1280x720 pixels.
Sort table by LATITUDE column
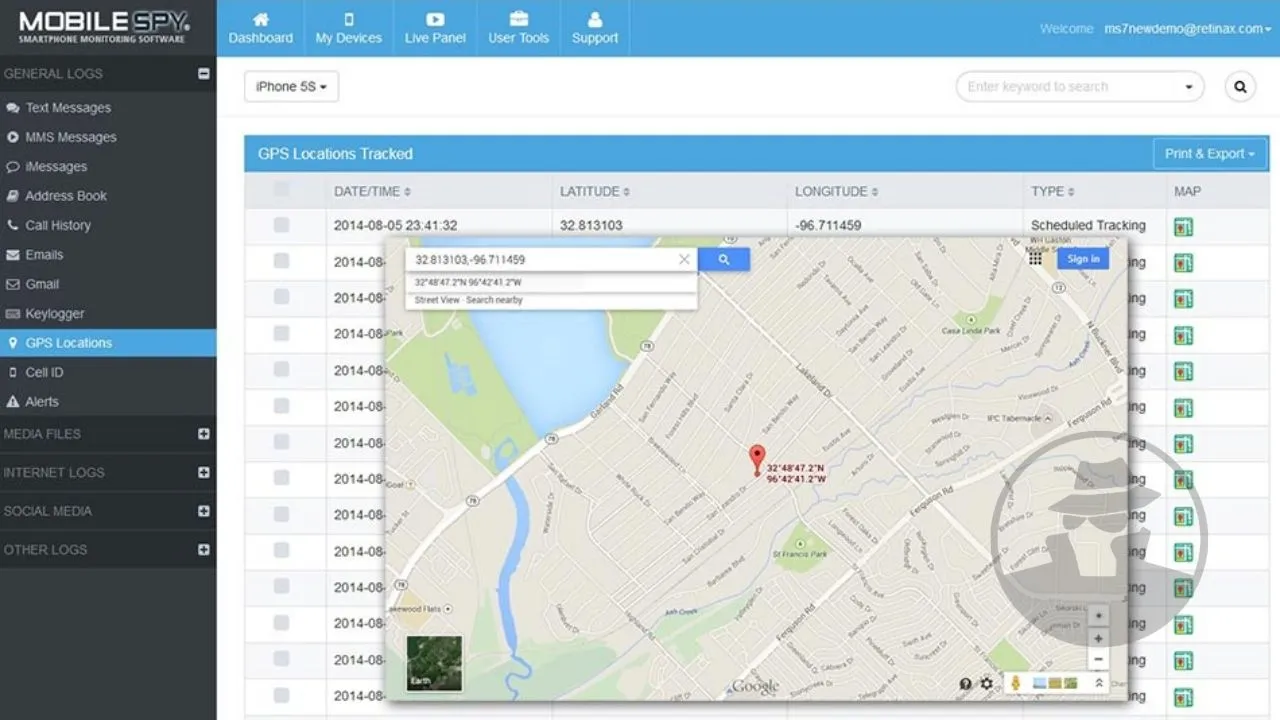point(595,191)
